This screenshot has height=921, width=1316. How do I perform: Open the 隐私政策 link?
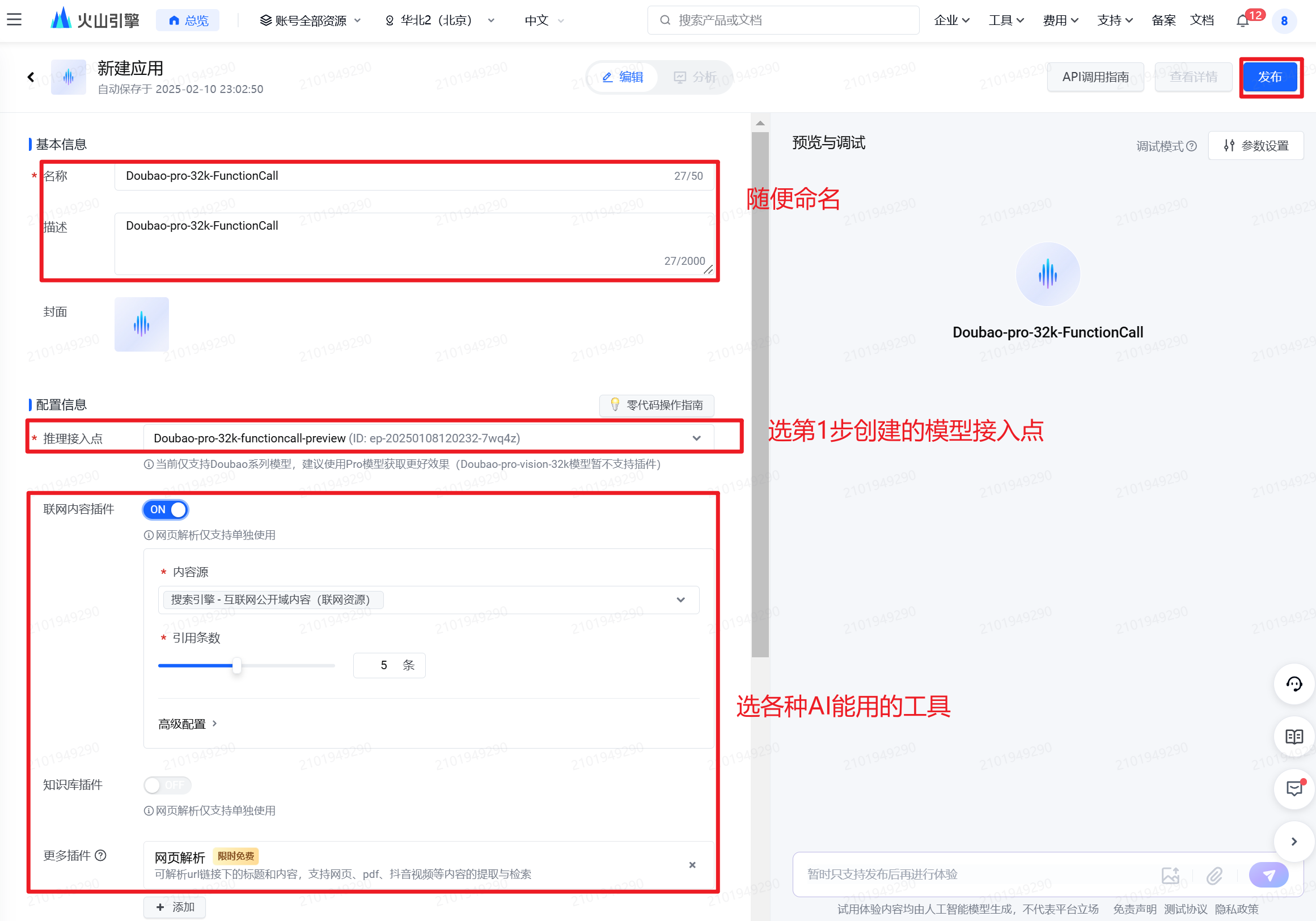tap(1236, 909)
